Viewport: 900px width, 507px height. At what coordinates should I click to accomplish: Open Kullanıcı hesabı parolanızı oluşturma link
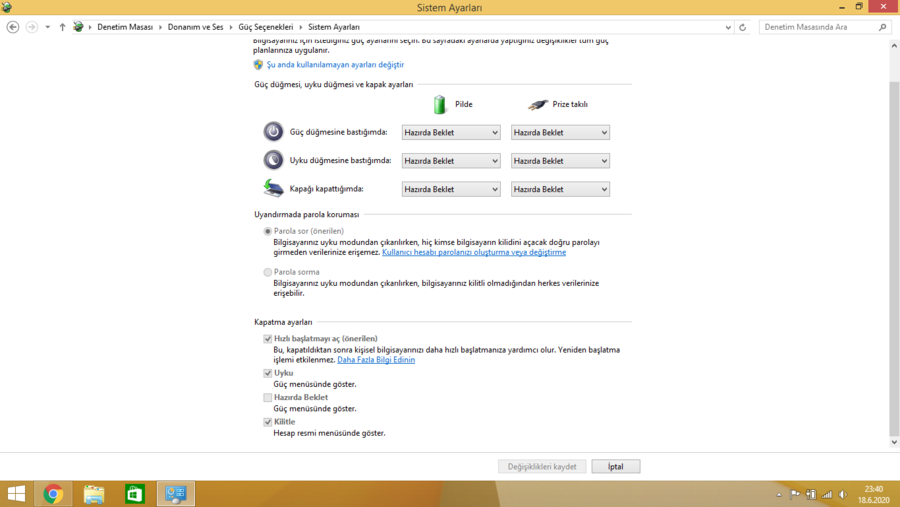(474, 253)
